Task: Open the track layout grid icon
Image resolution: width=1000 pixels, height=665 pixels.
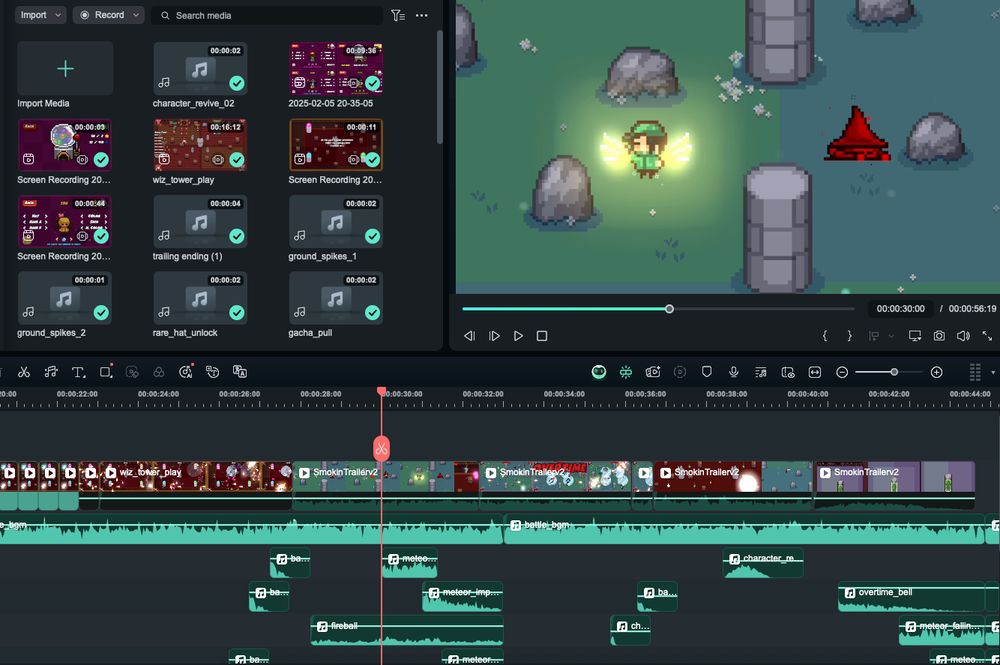Action: [x=974, y=372]
